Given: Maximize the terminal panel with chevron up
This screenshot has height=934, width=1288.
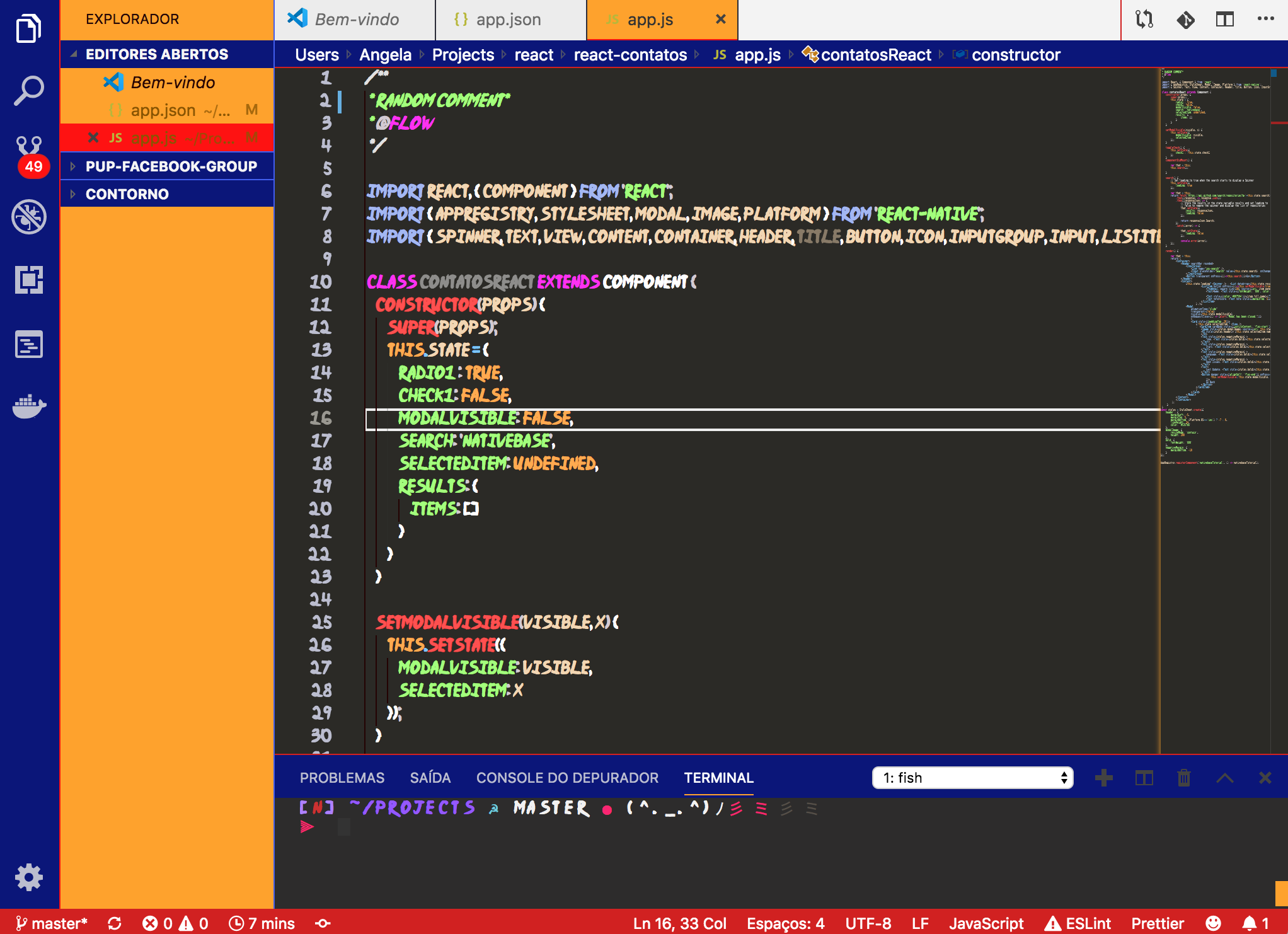Looking at the screenshot, I should (x=1224, y=778).
